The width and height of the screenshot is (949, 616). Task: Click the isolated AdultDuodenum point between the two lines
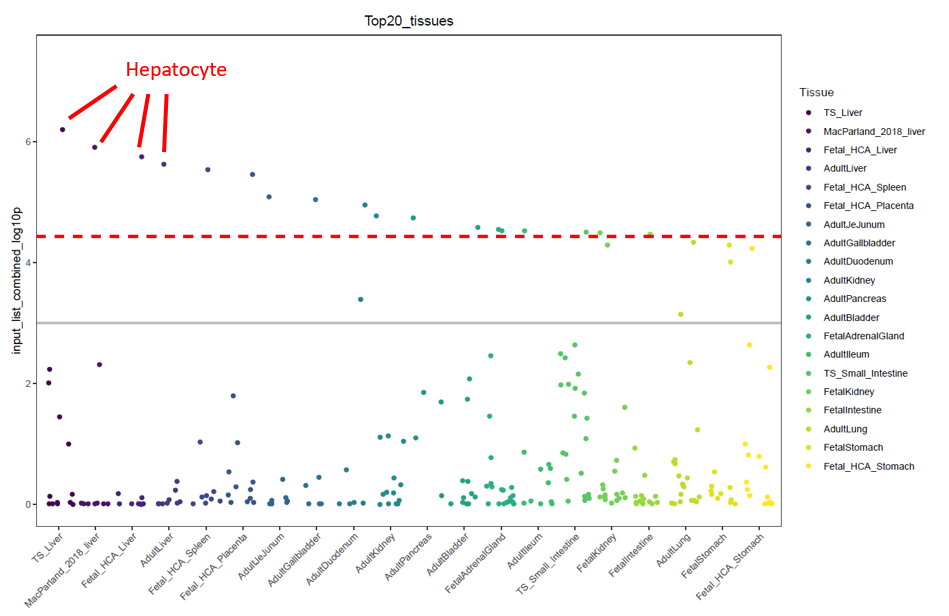point(361,300)
